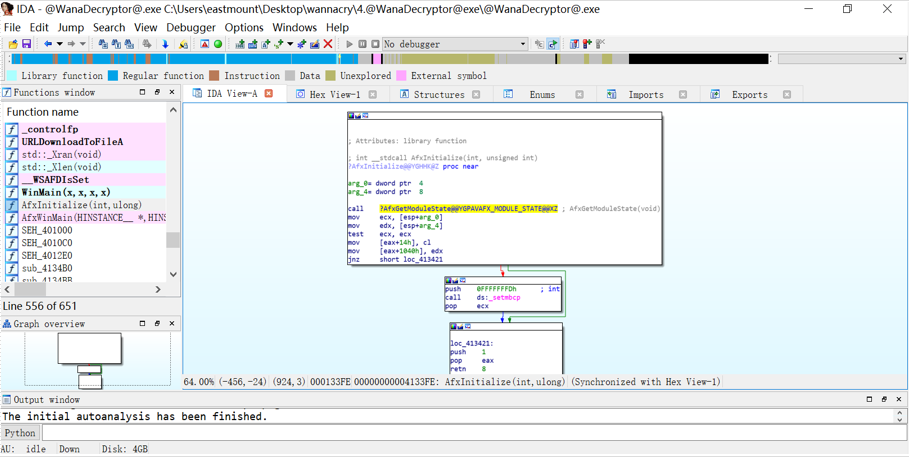Viewport: 909px width, 457px height.
Task: Close the Imports tab
Action: pyautogui.click(x=683, y=95)
